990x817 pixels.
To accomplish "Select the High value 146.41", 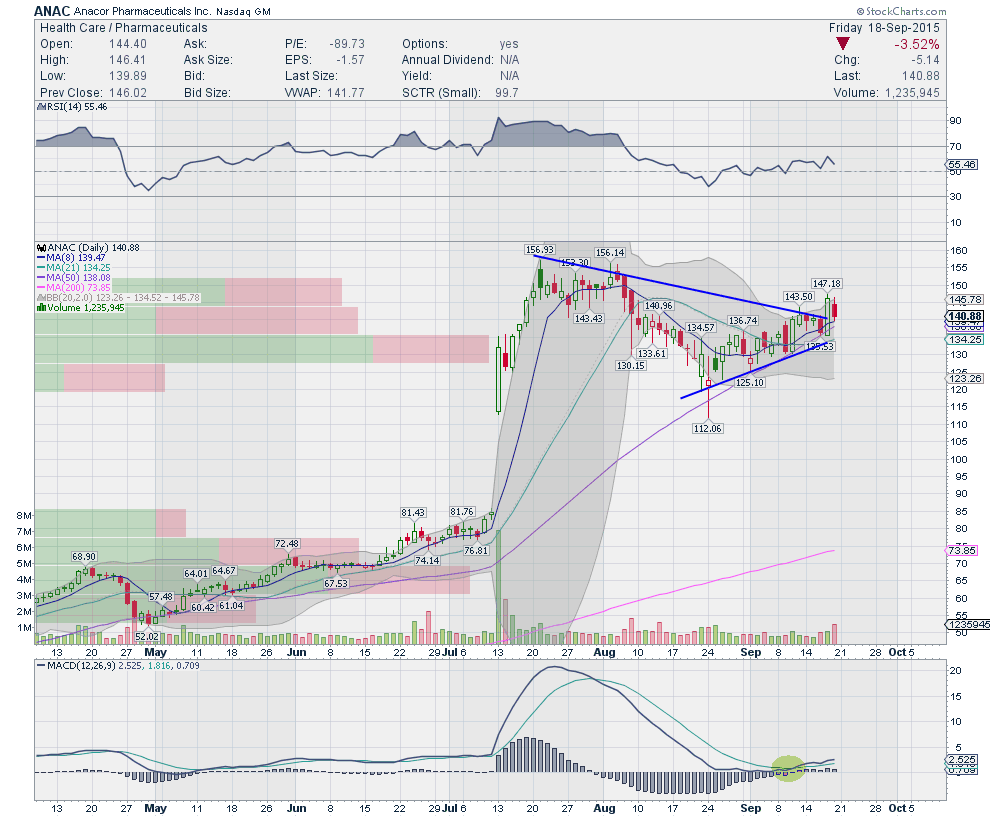I will tap(128, 60).
